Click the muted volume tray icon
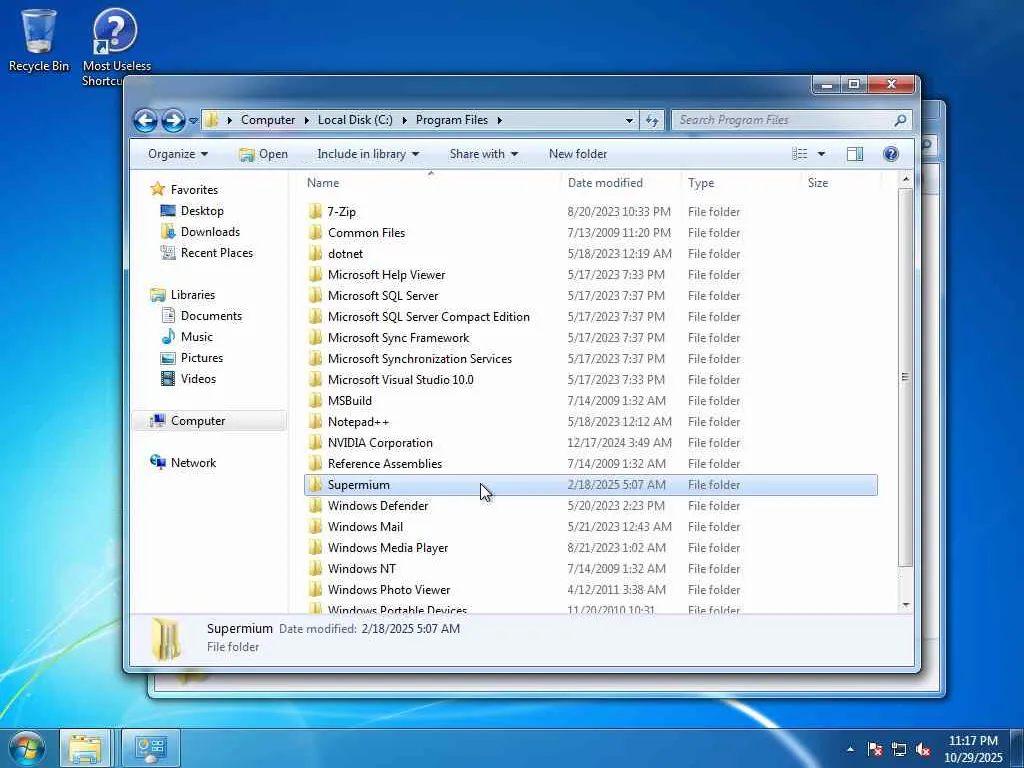This screenshot has height=768, width=1024. pyautogui.click(x=923, y=749)
